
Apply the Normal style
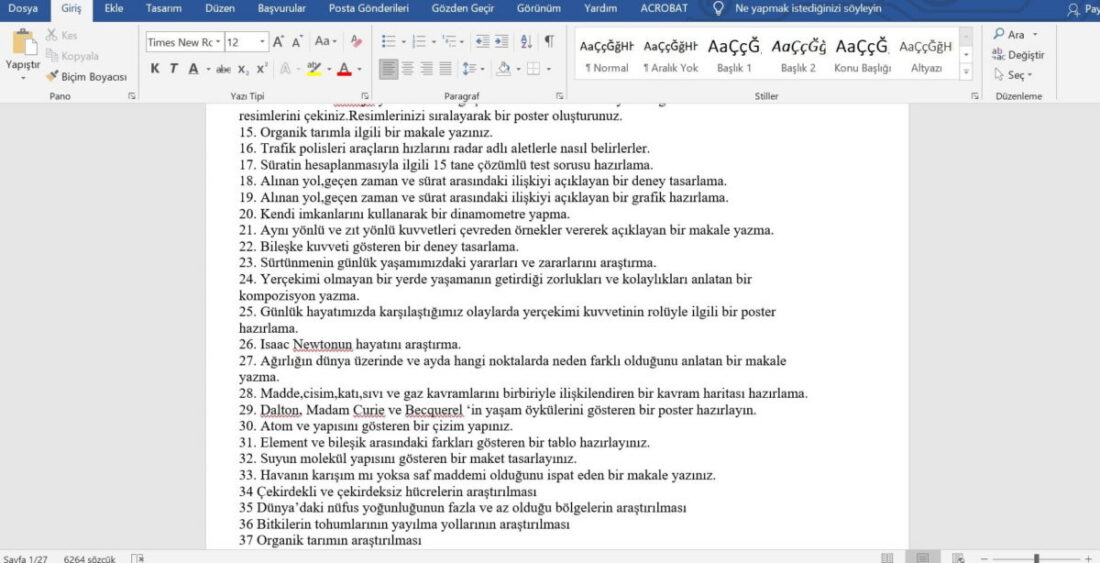[606, 55]
